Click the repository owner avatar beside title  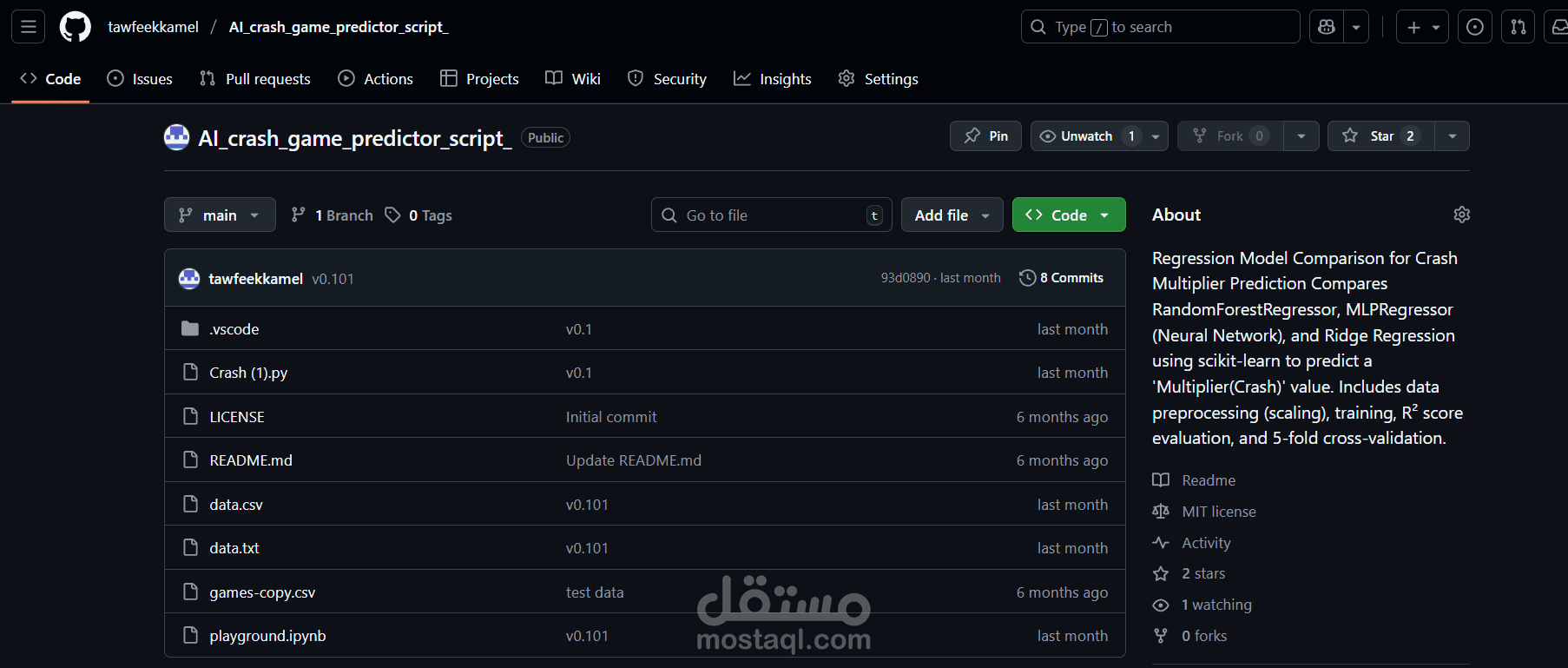(177, 137)
